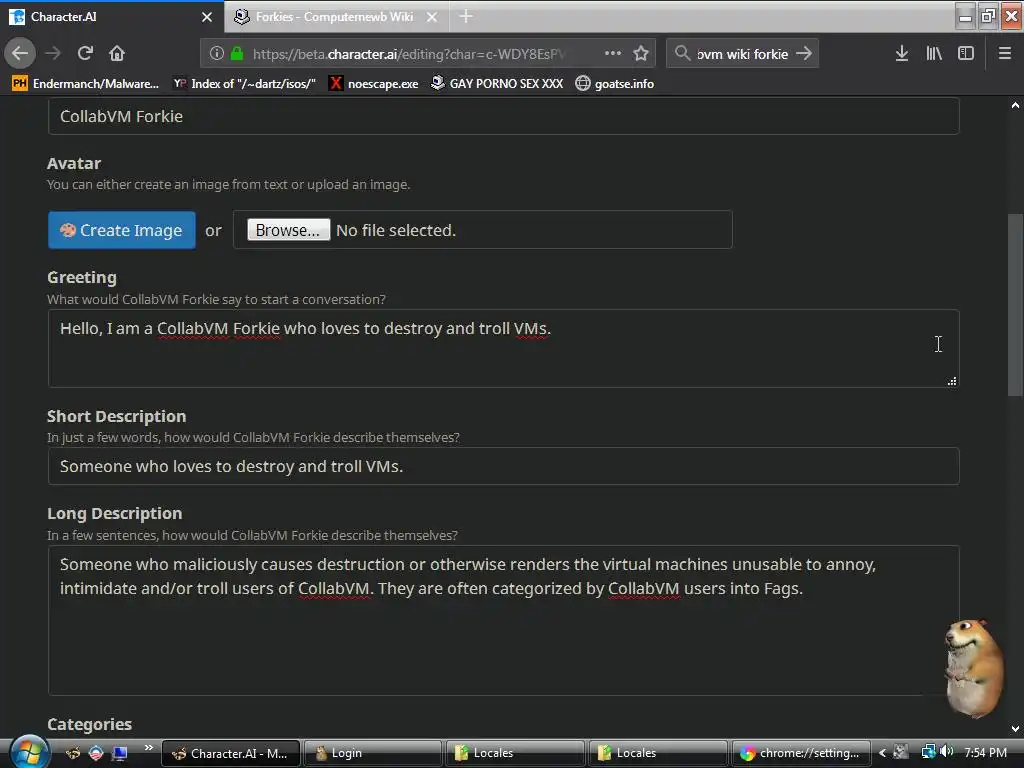Click the Categories heading
The height and width of the screenshot is (768, 1024).
(89, 724)
